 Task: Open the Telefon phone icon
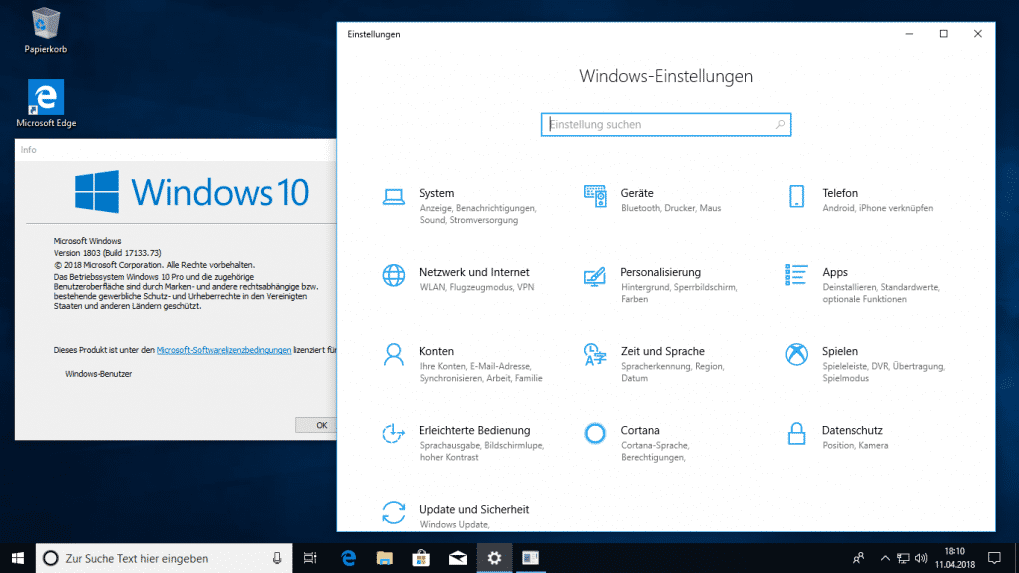coord(796,196)
